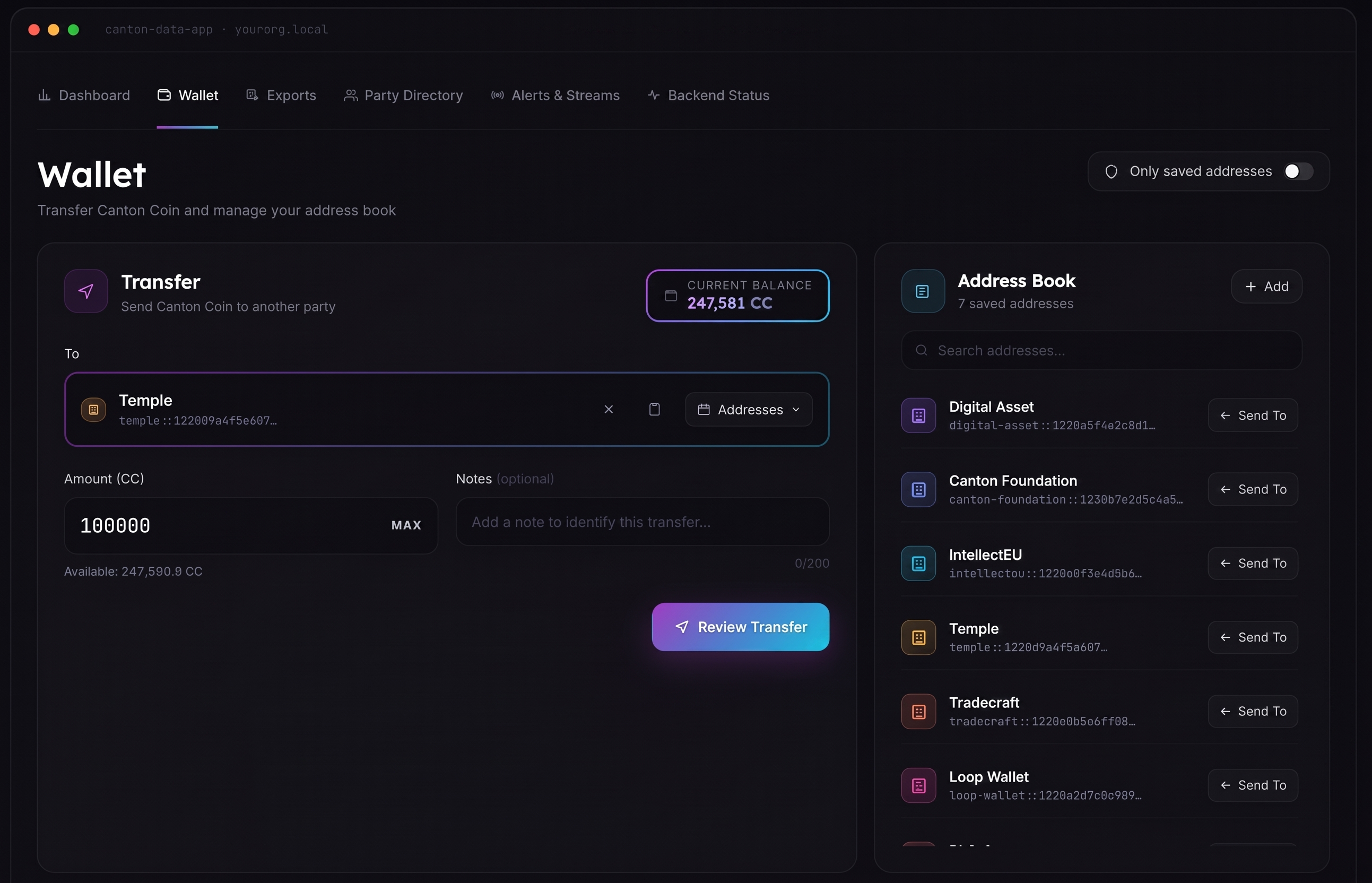1372x883 pixels.
Task: Click the Temple address book icon
Action: coord(919,637)
